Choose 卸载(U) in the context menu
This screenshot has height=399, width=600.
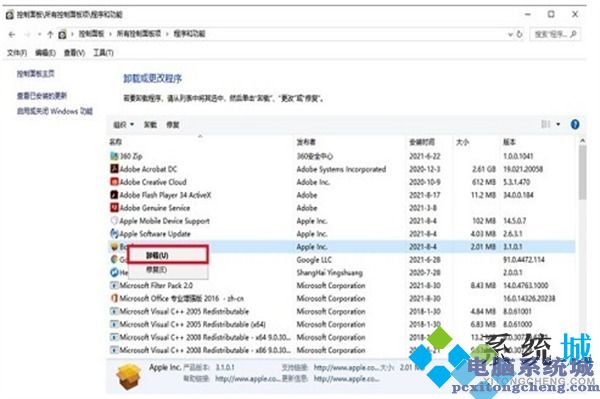coord(168,255)
